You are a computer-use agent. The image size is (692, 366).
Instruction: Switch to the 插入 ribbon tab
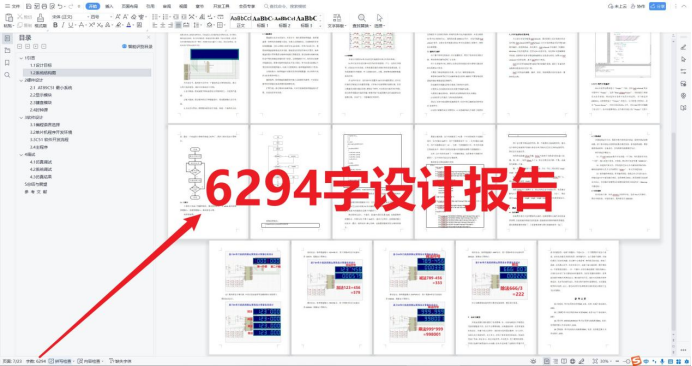click(109, 6)
